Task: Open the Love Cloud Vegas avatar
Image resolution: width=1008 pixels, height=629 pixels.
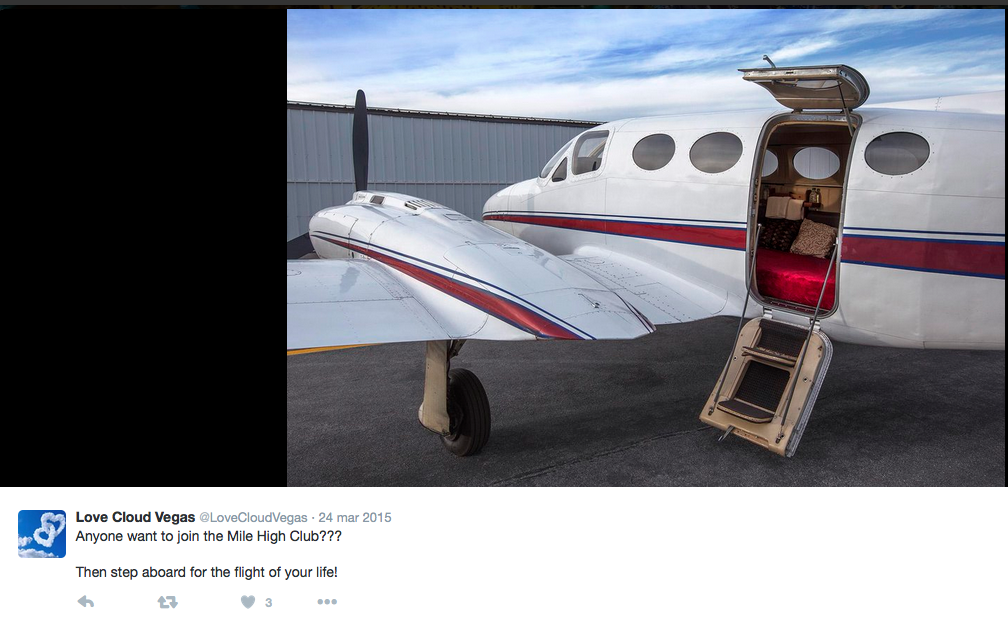Action: coord(42,534)
